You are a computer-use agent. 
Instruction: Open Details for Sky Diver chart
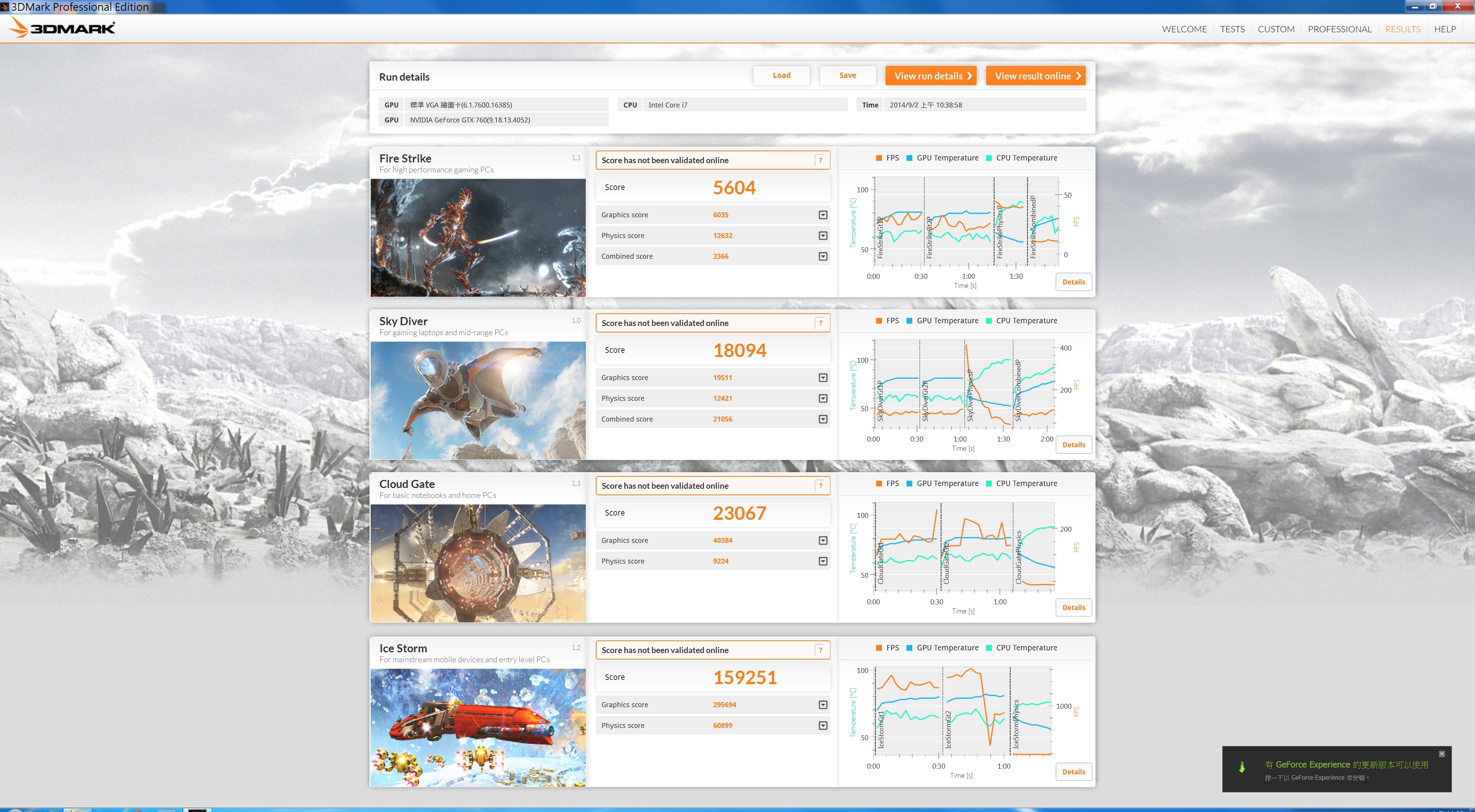(1073, 445)
